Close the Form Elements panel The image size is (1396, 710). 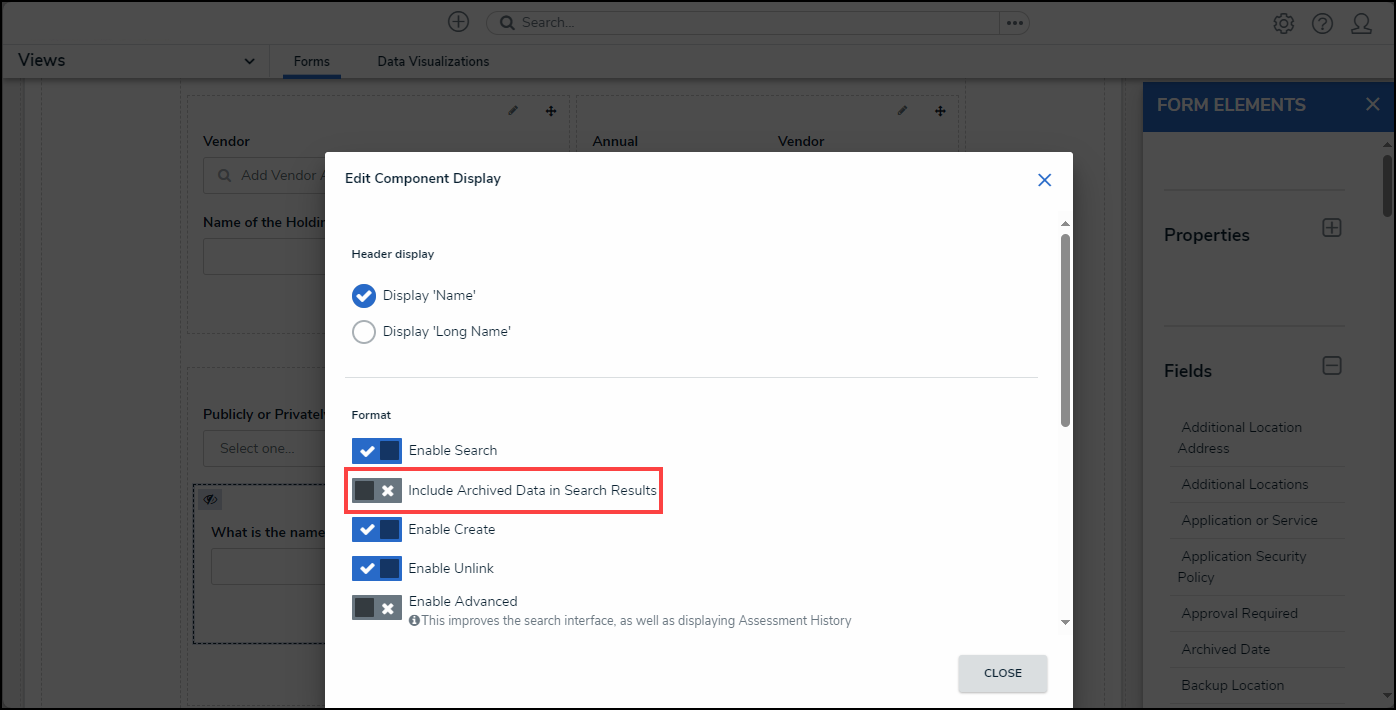1372,105
